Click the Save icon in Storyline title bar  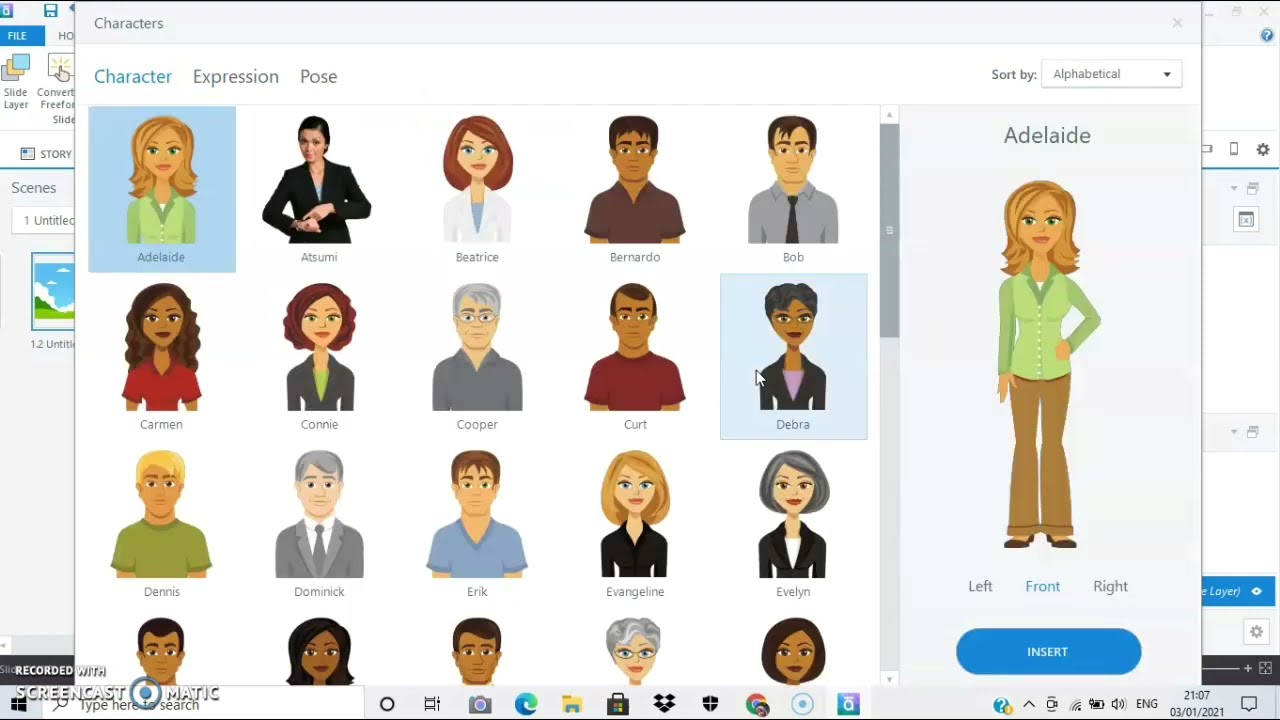[x=50, y=11]
